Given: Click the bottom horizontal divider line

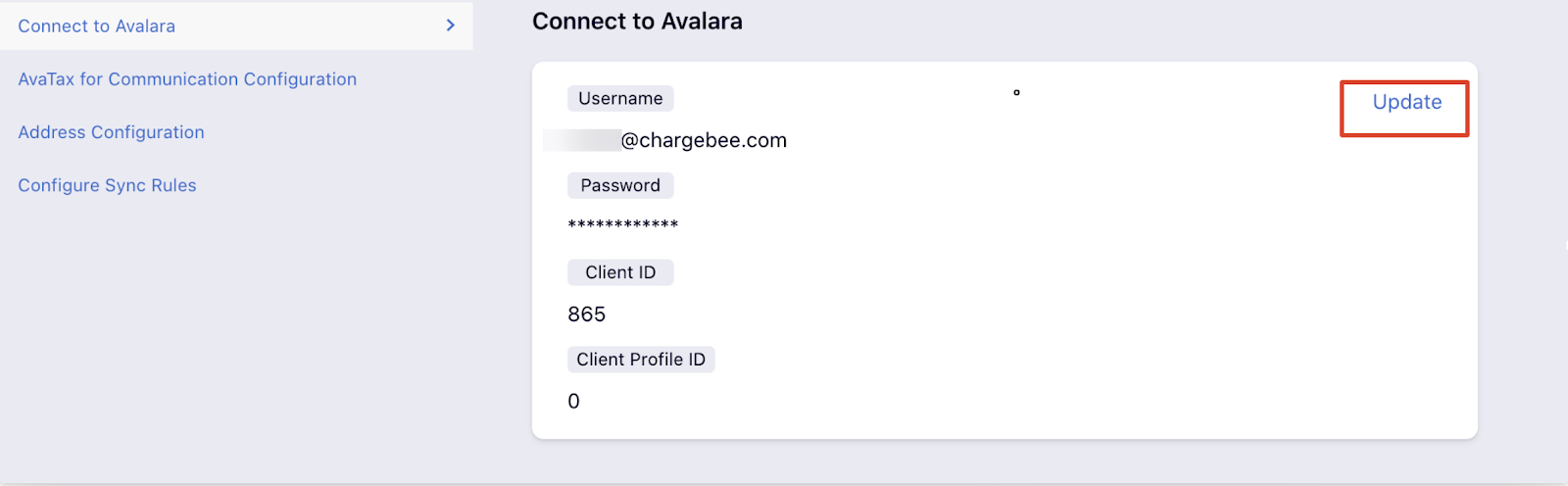Looking at the screenshot, I should click(x=784, y=483).
